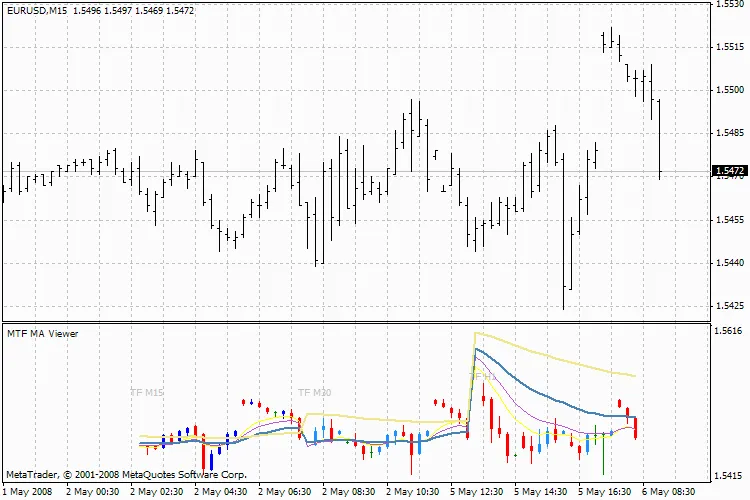Click the peak of the yellow moving average

pos(477,333)
